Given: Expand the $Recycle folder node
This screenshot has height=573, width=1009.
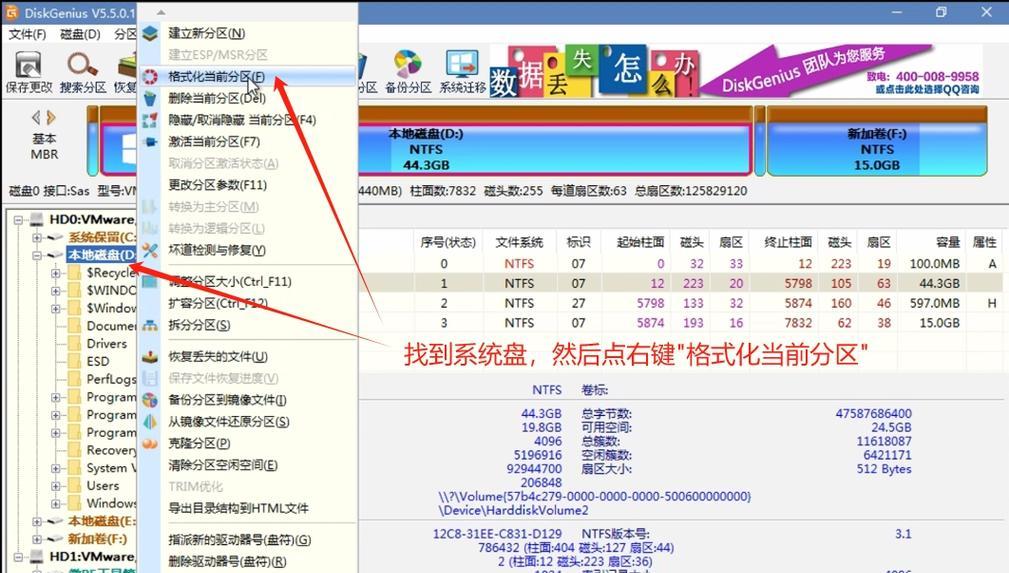Looking at the screenshot, I should coord(56,273).
